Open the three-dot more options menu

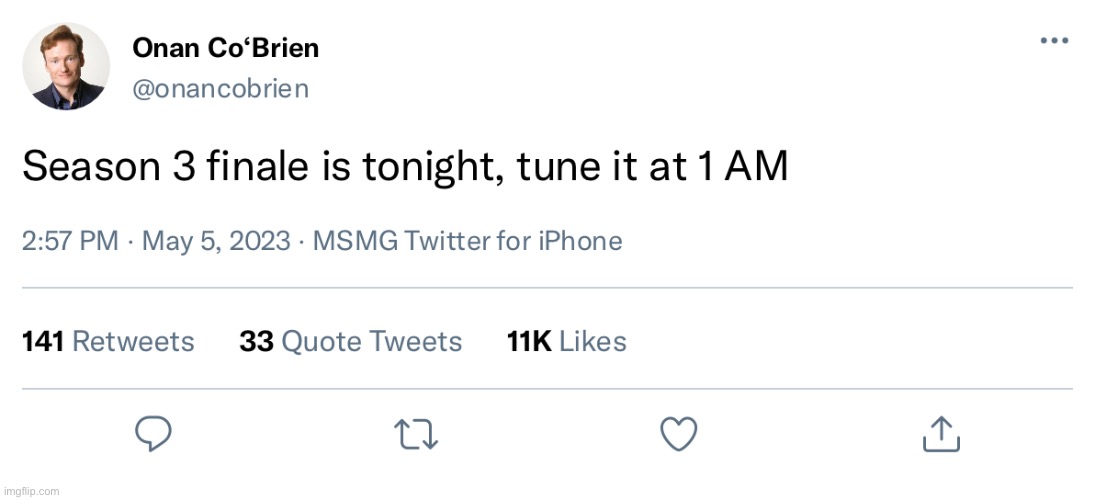point(1055,41)
